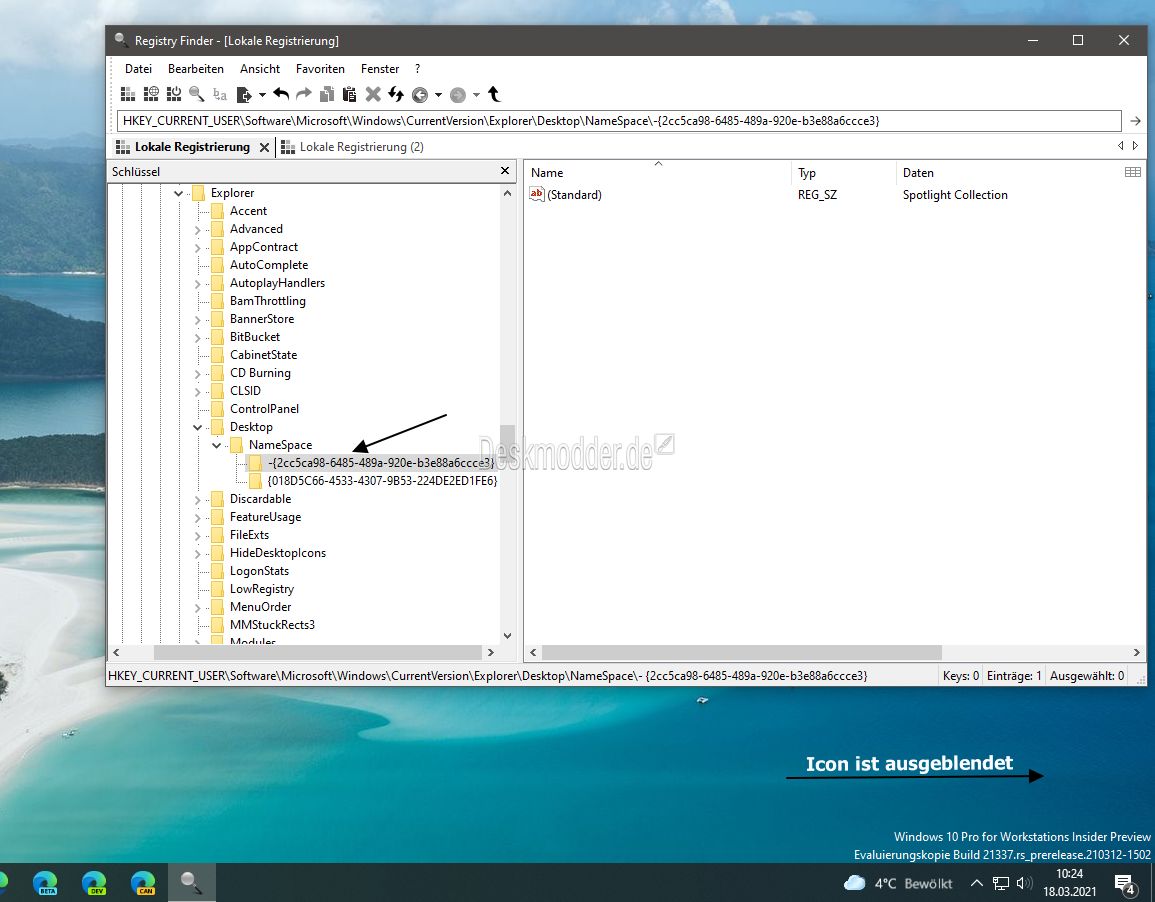
Task: Click the Delete X icon in toolbar
Action: tap(373, 94)
